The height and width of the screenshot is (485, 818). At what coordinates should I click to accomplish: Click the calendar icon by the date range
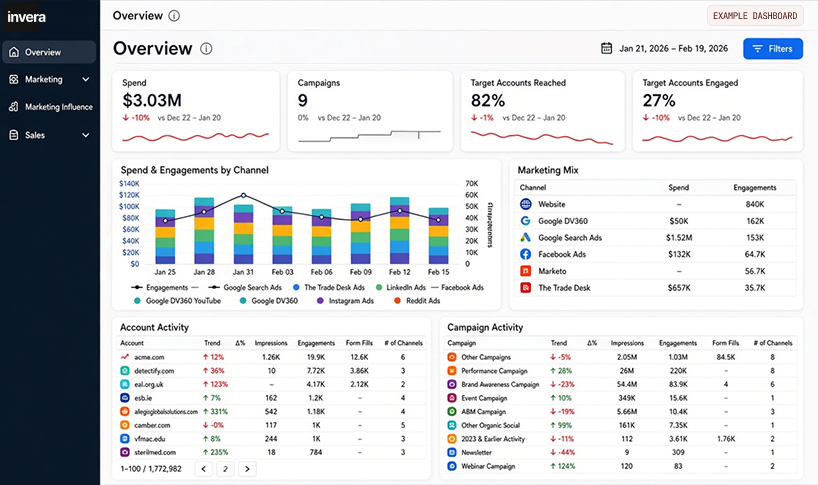tap(606, 48)
